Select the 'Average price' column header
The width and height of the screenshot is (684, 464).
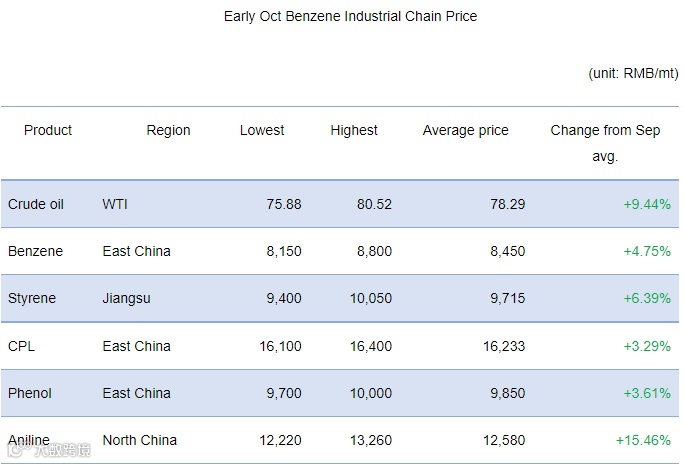(465, 130)
